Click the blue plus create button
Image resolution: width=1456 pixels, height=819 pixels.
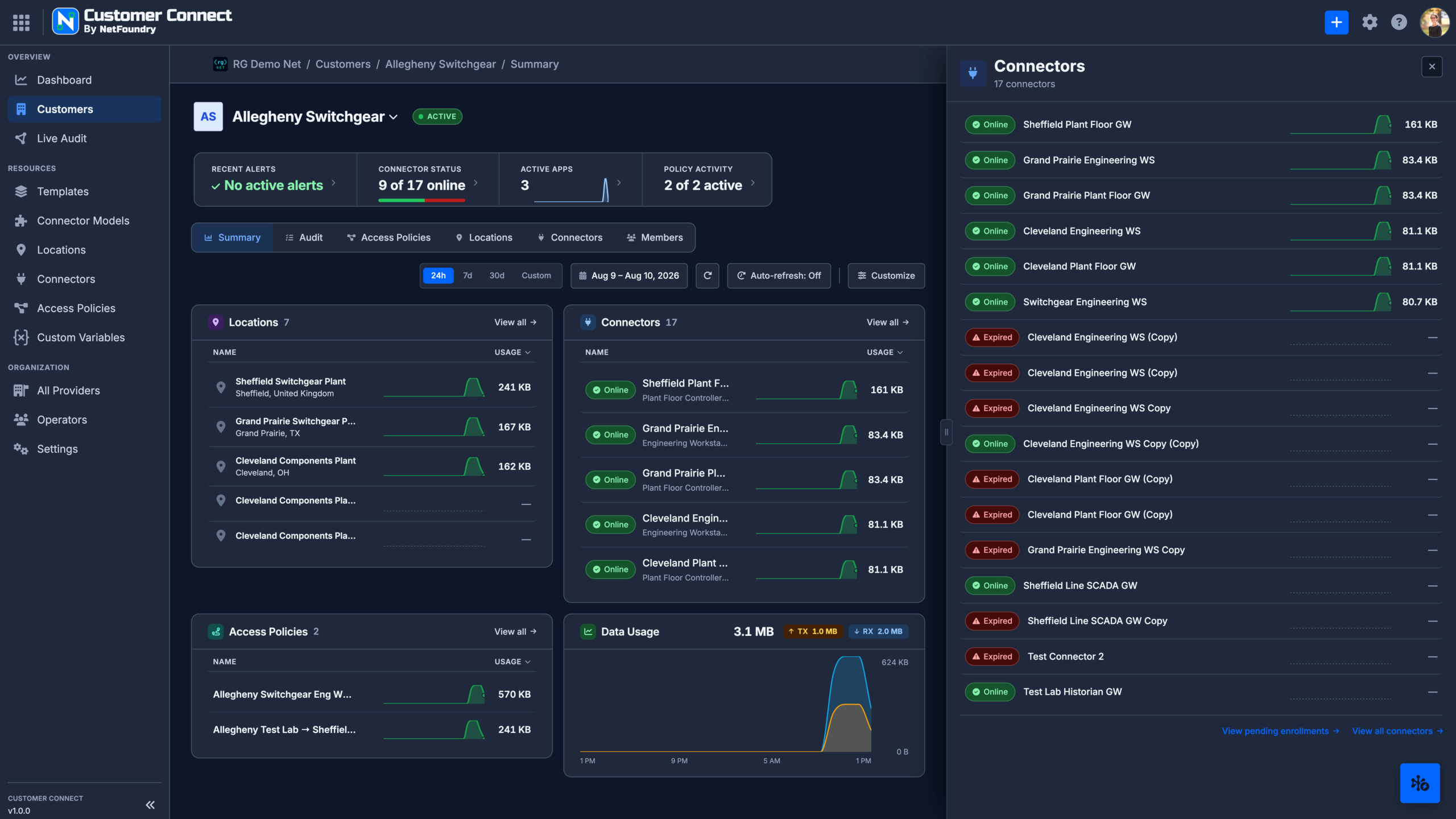[1336, 22]
